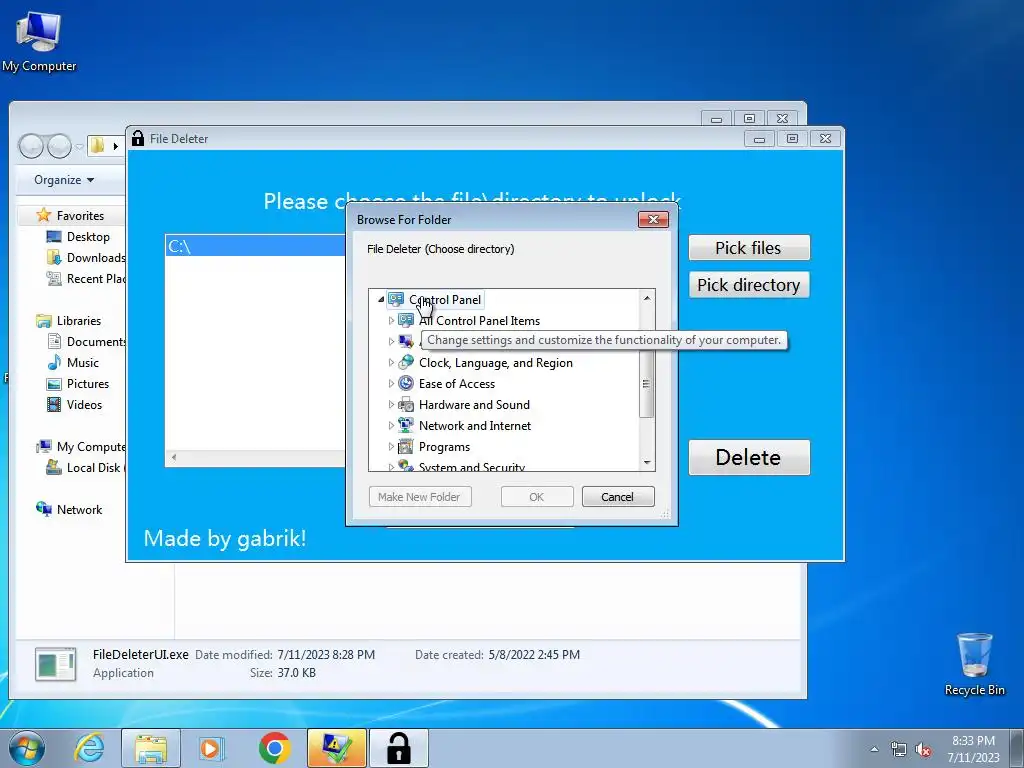Expand Ease of Access node

391,383
